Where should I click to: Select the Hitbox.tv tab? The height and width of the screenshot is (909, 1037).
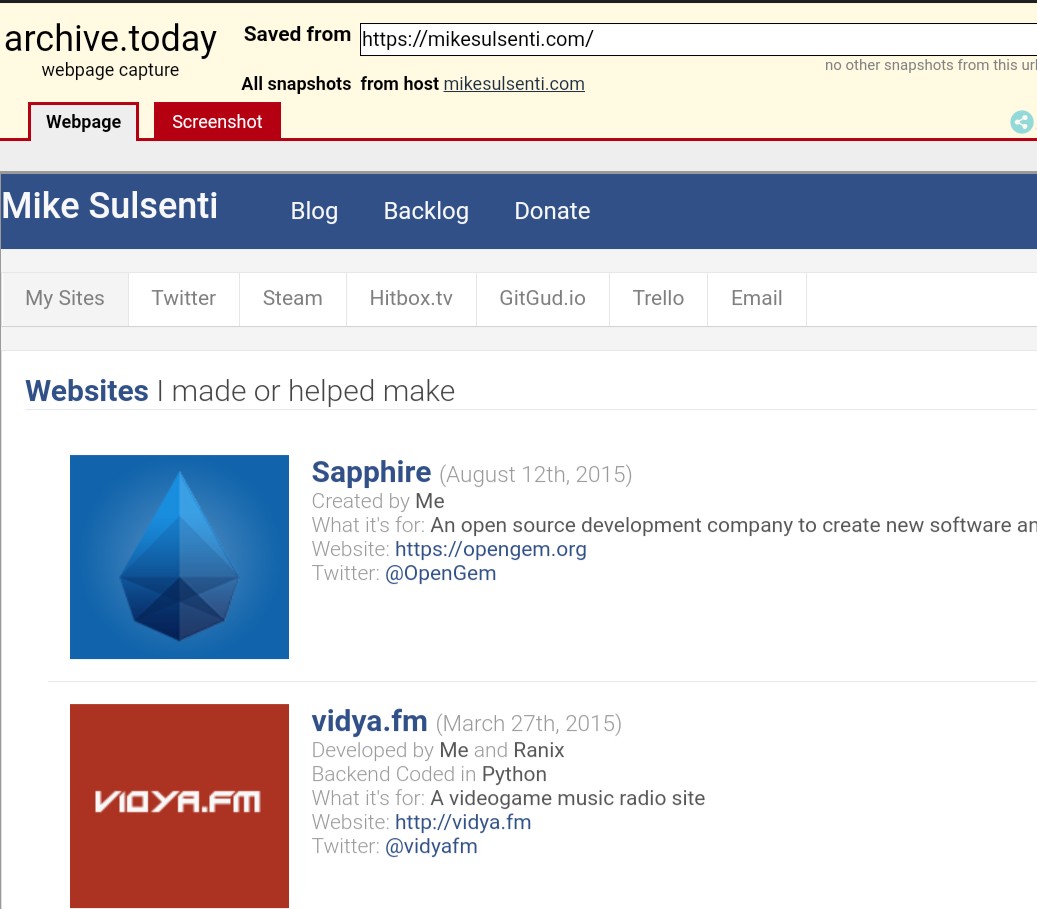(x=411, y=298)
